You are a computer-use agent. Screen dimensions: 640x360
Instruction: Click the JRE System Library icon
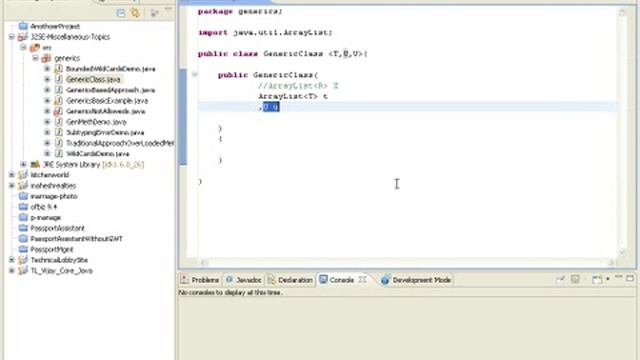[35, 164]
